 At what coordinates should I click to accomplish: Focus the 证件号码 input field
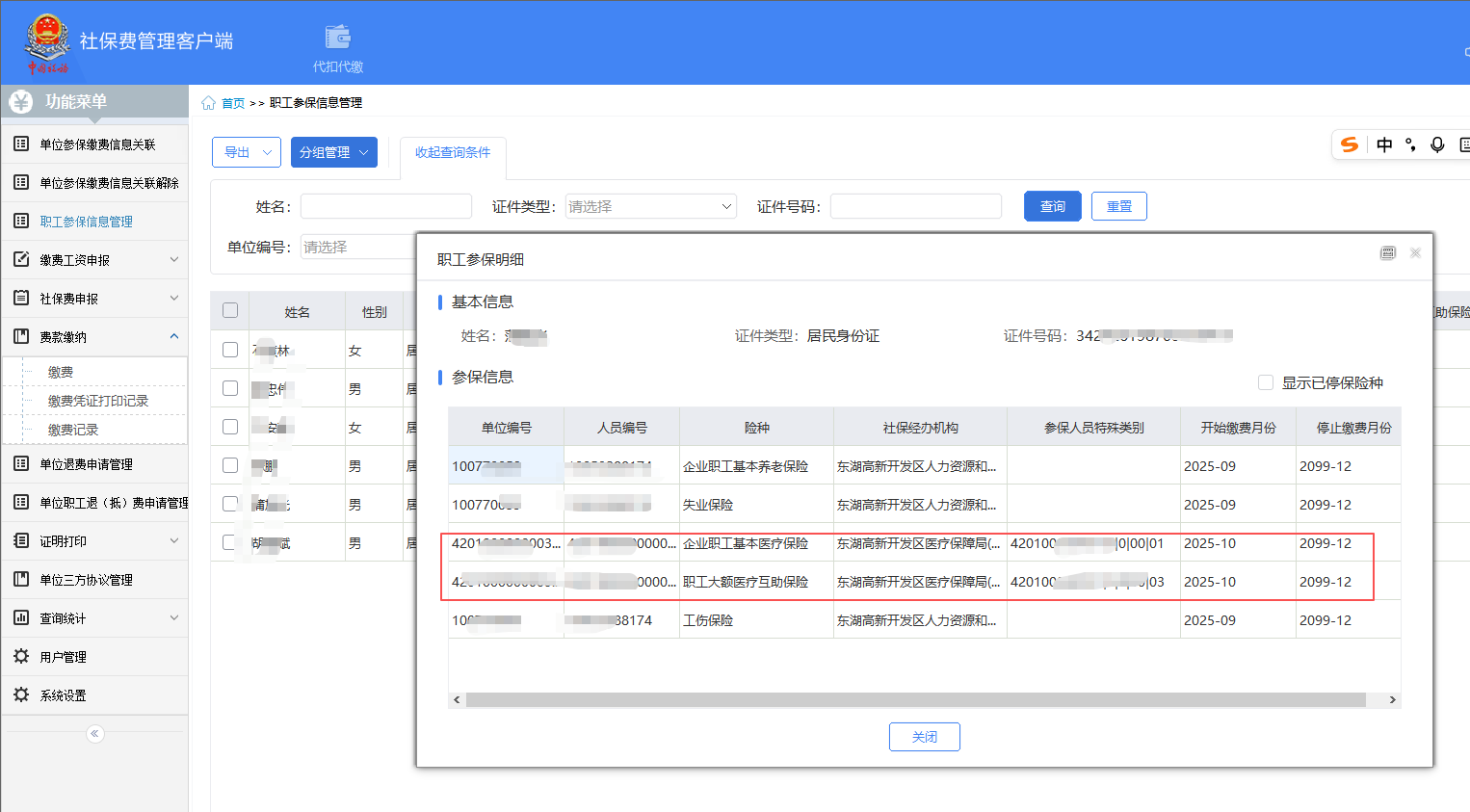tap(916, 206)
